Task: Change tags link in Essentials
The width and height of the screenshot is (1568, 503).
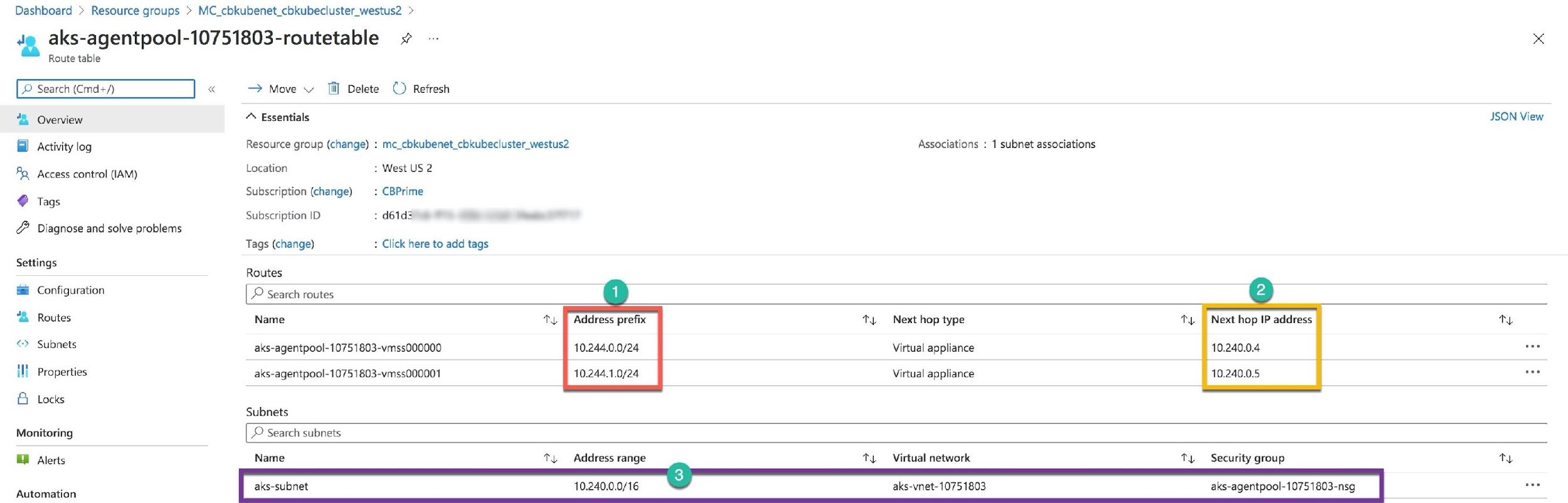Action: click(x=293, y=244)
